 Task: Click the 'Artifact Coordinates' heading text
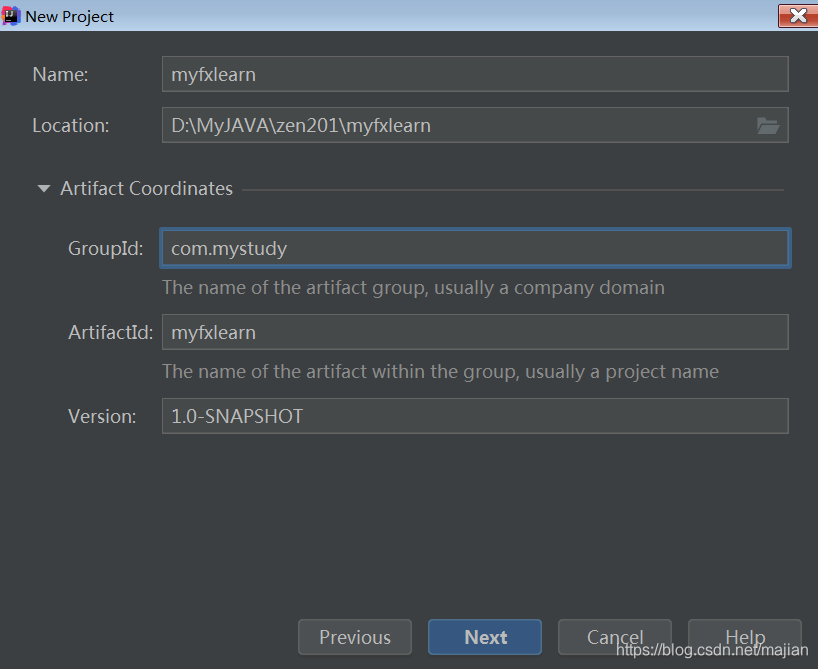point(147,188)
